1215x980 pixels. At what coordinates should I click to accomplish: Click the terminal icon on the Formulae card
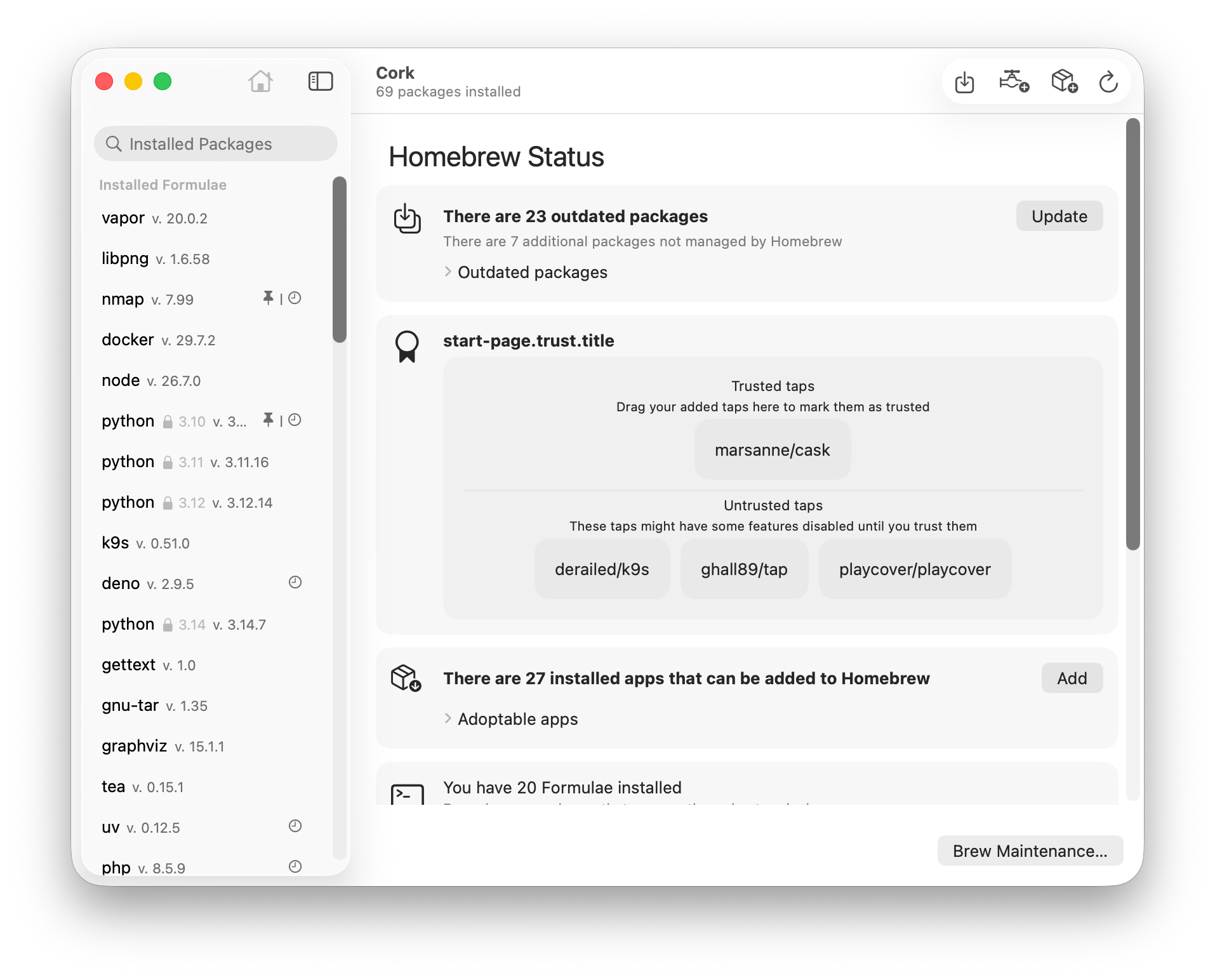click(x=407, y=795)
